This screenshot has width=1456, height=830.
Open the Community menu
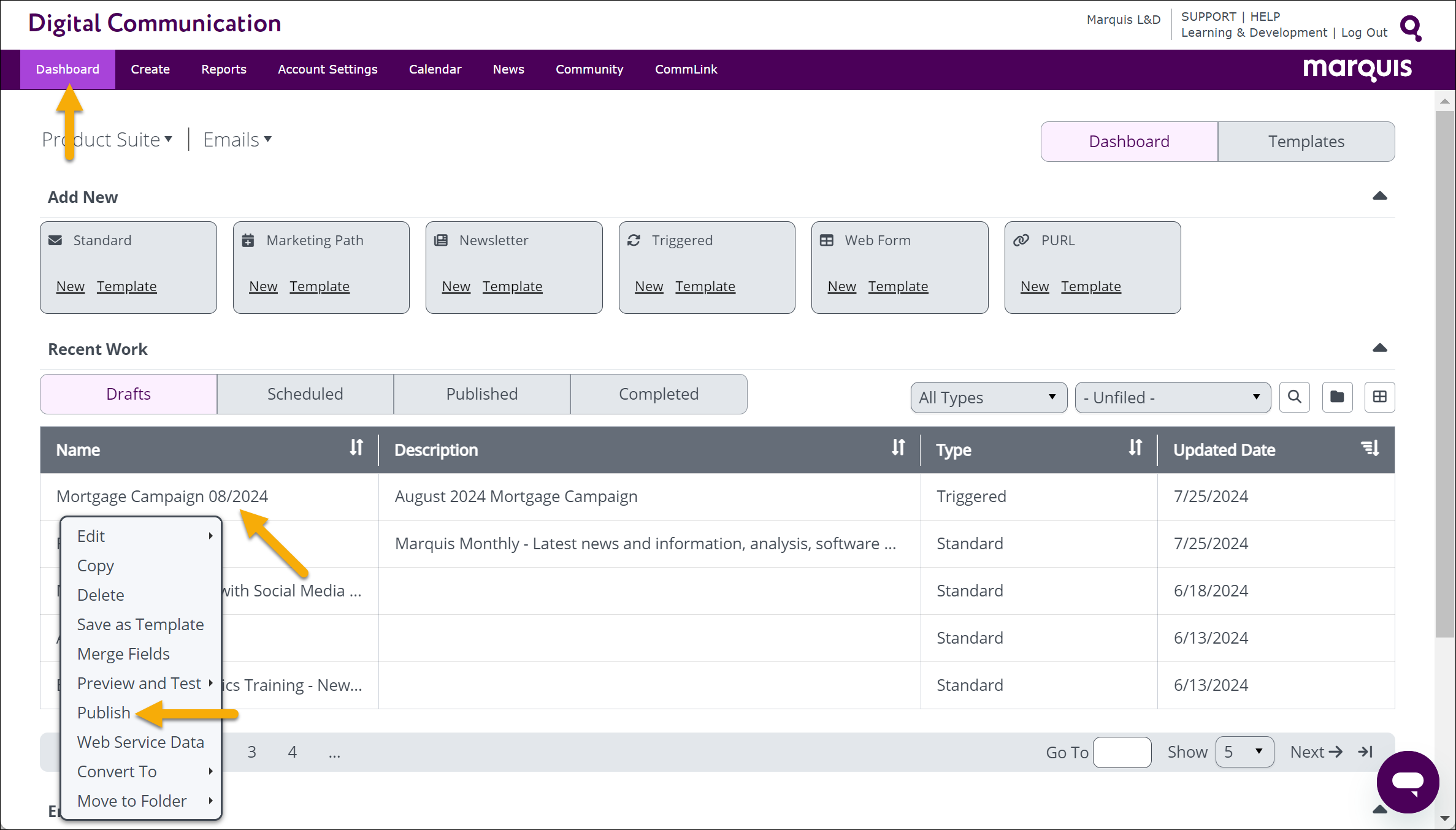[x=589, y=69]
